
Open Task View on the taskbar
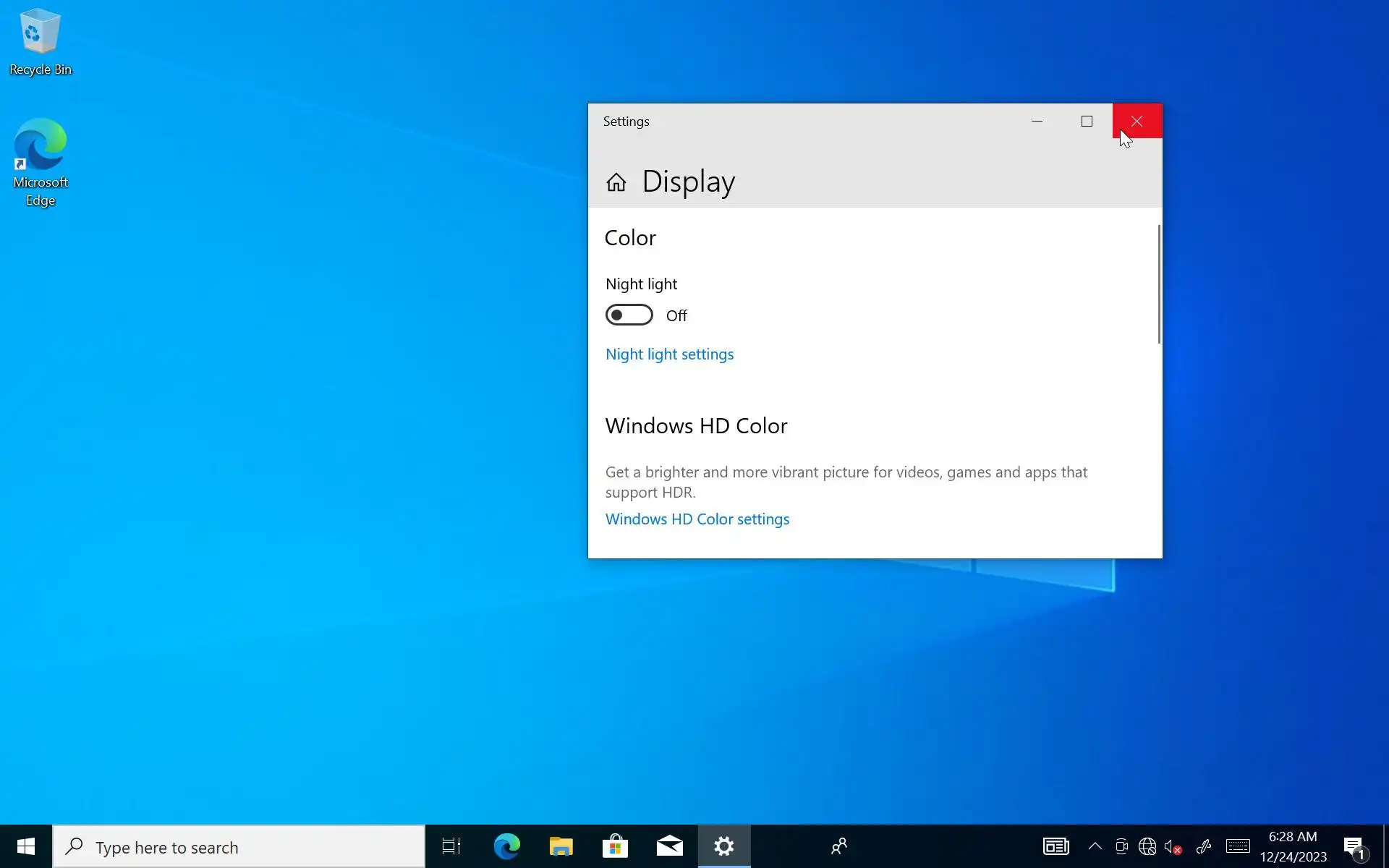[451, 846]
